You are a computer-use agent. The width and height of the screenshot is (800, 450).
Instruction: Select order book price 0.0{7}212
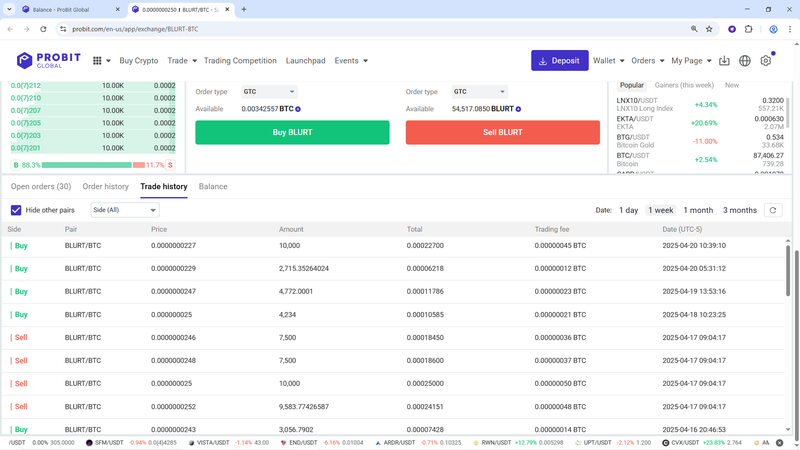26,86
